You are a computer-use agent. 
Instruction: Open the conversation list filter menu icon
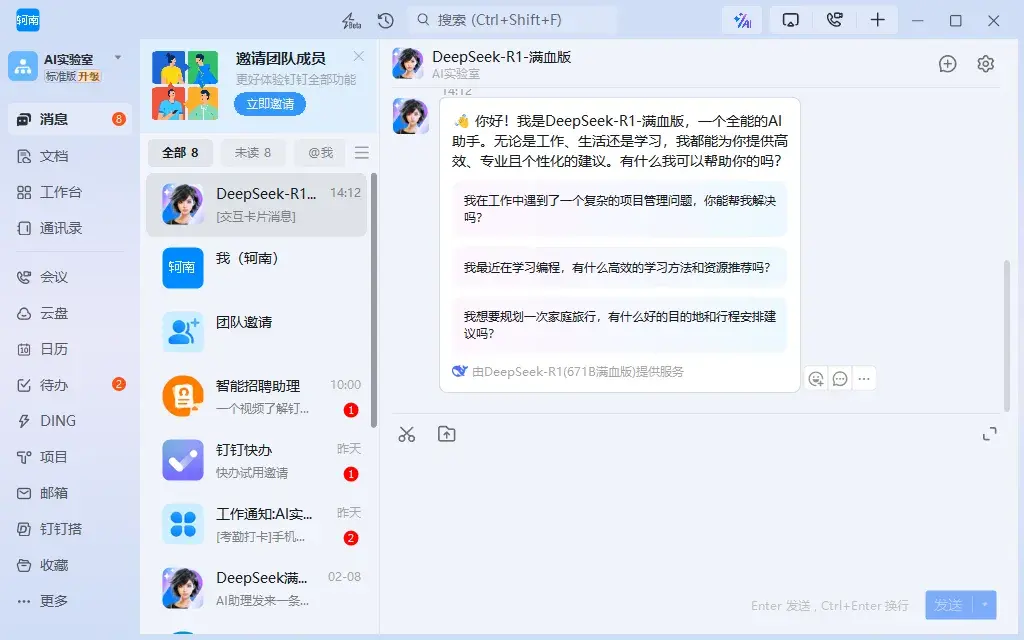click(362, 153)
